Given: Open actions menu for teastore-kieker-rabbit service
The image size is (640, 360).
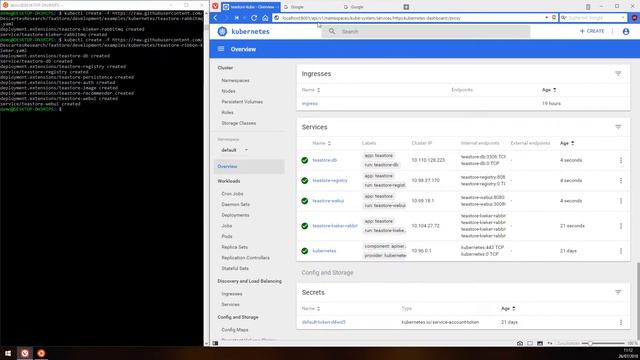Looking at the screenshot, I should click(x=621, y=226).
